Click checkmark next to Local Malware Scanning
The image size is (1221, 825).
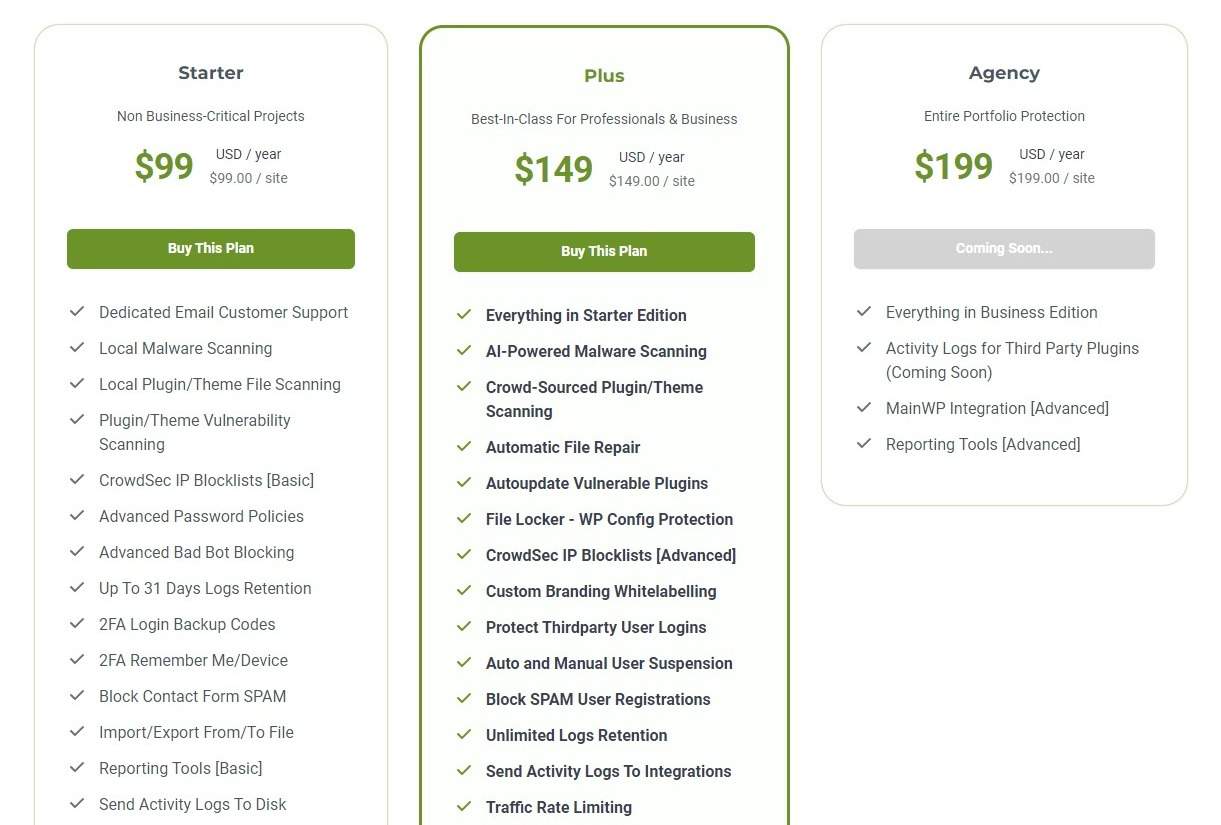pyautogui.click(x=76, y=347)
